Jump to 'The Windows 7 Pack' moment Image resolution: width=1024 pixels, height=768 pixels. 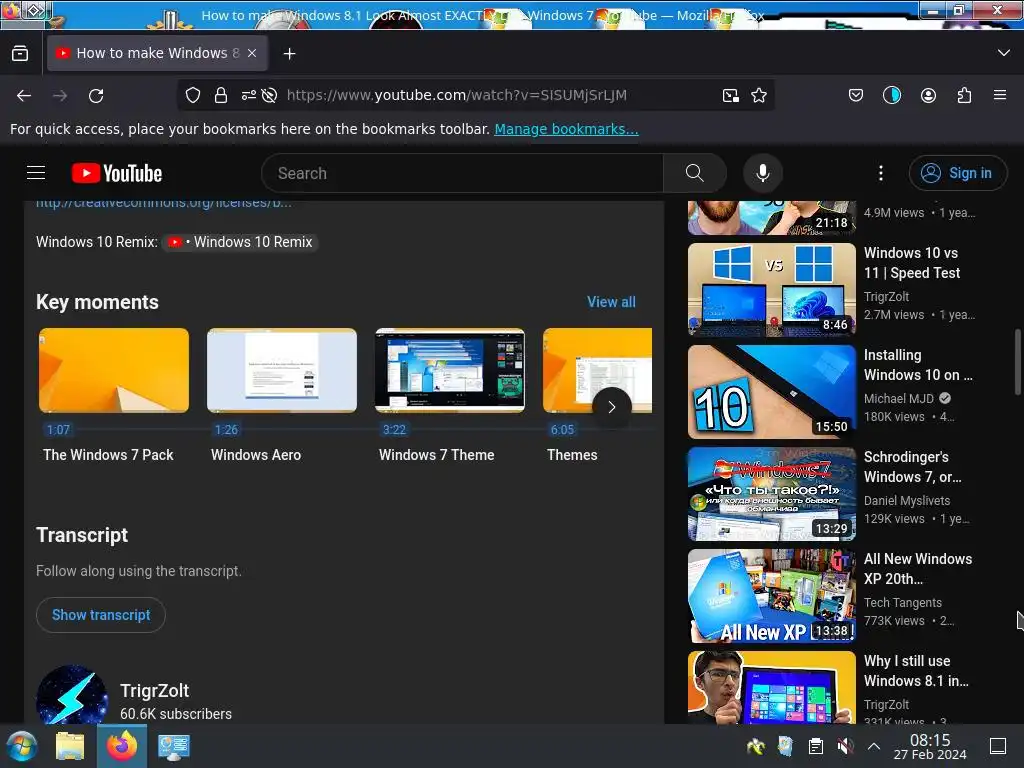point(114,370)
